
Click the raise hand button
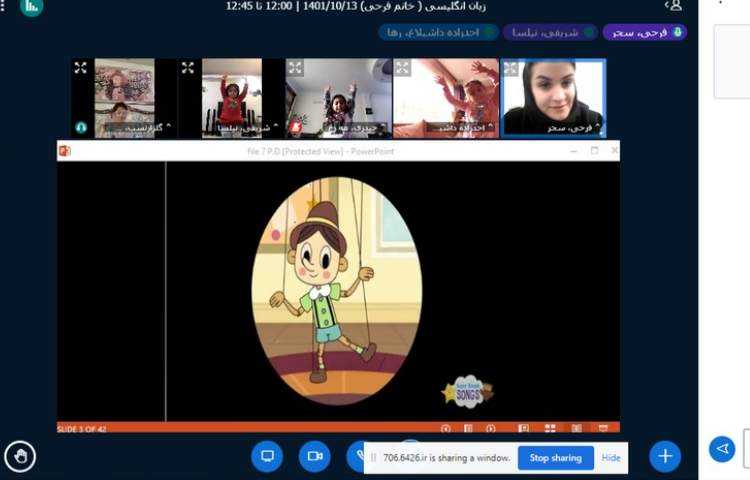20,456
